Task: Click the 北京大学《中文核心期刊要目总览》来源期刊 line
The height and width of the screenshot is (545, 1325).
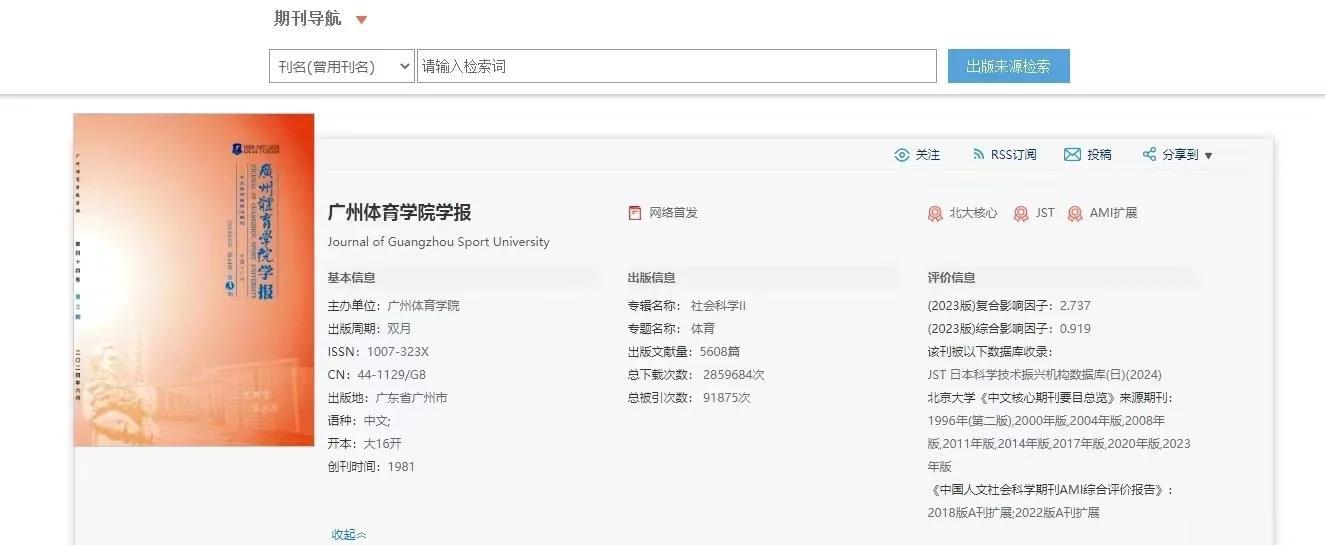Action: click(1051, 398)
